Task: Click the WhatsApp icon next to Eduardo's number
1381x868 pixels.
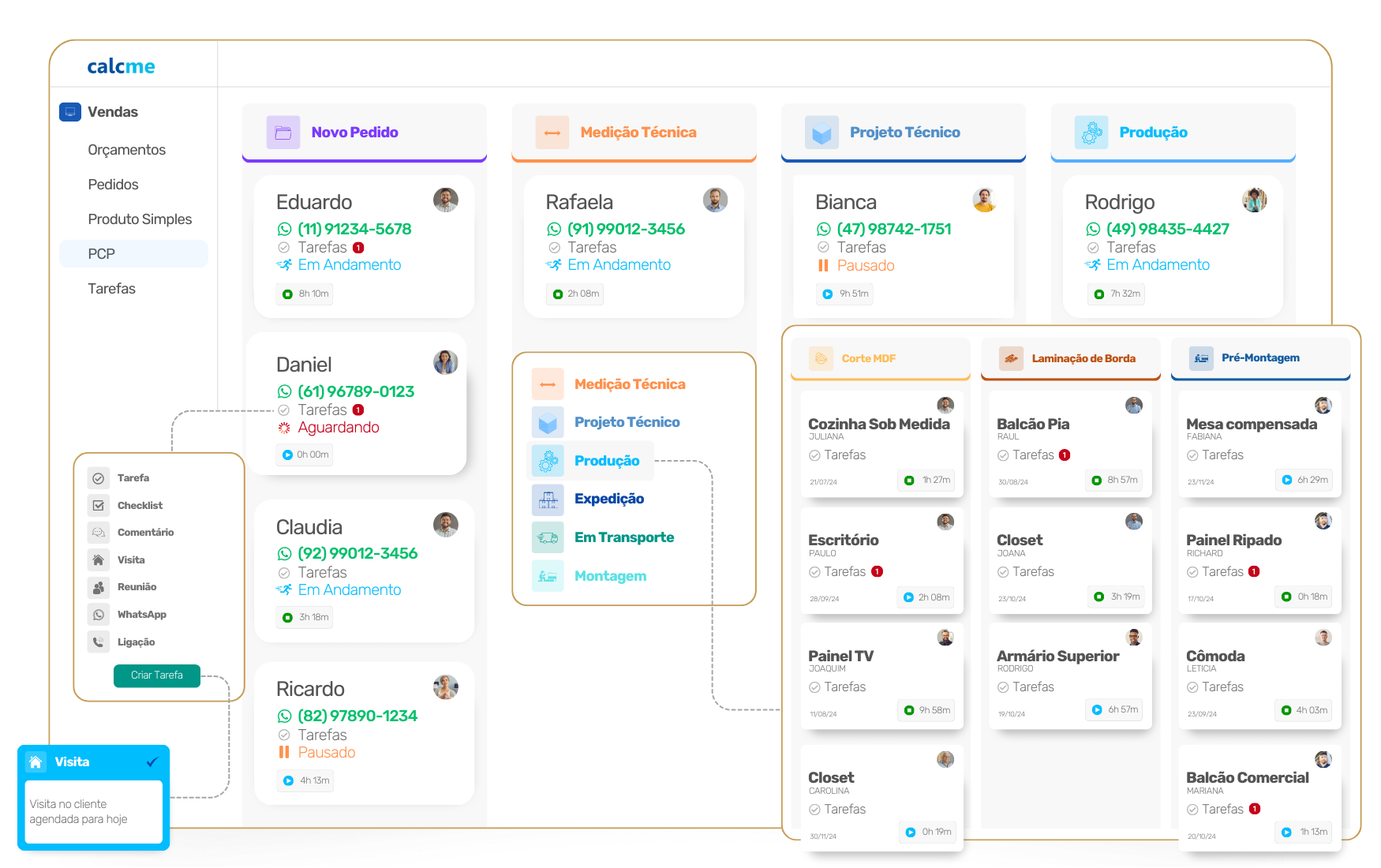Action: 285,230
